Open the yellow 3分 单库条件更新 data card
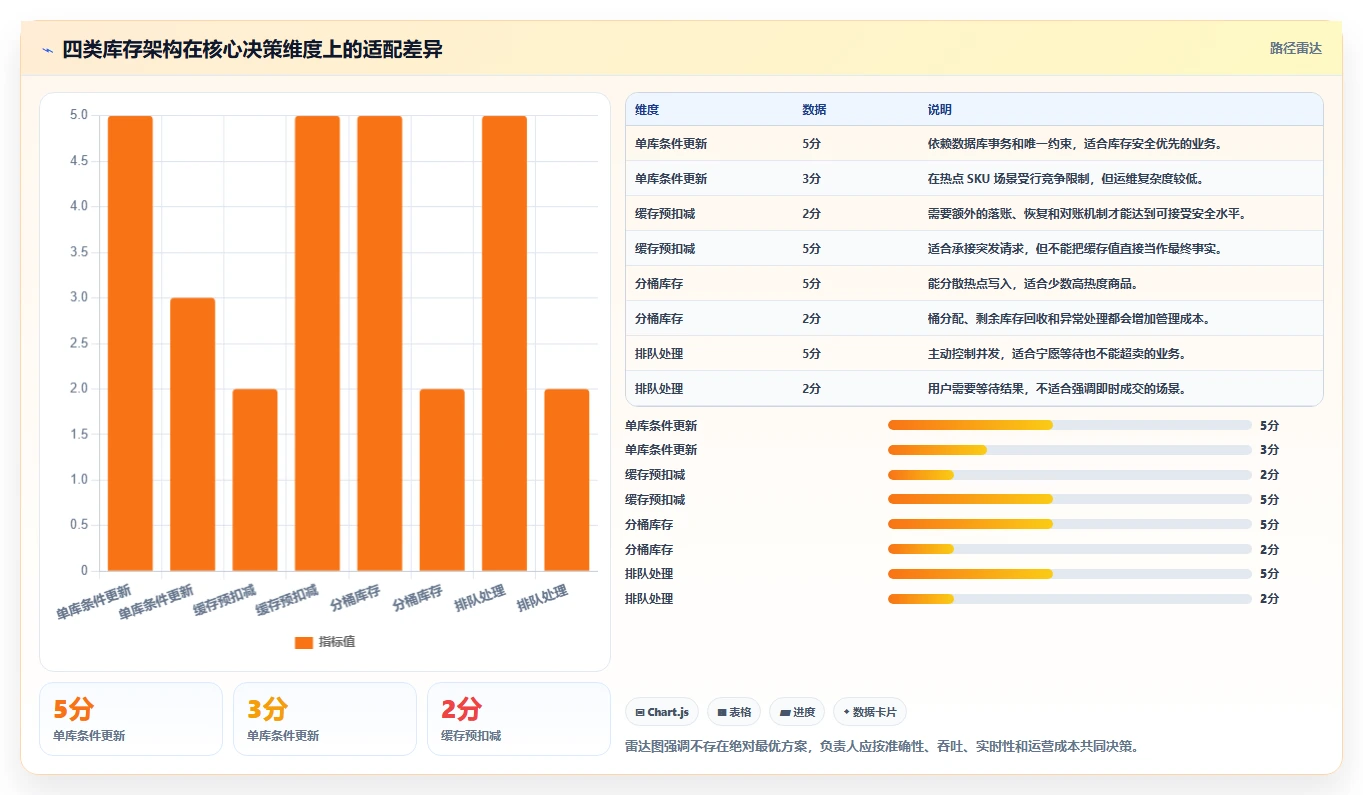 pyautogui.click(x=325, y=719)
